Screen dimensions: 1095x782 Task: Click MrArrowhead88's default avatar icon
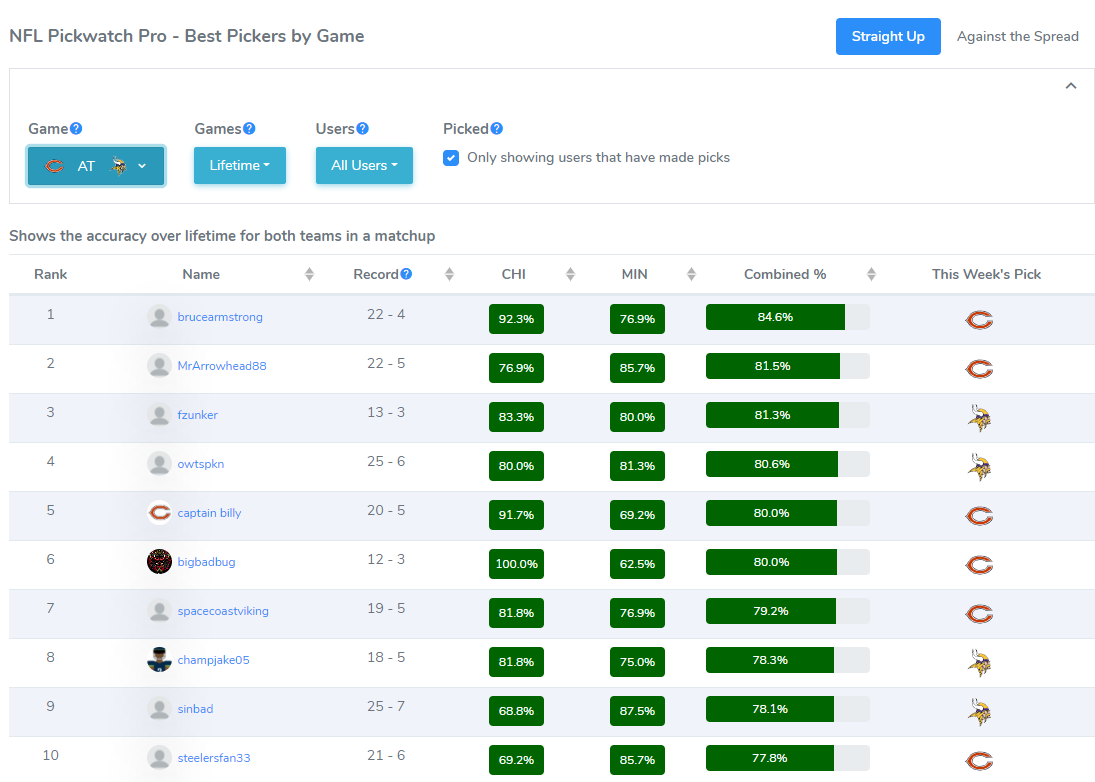[159, 365]
